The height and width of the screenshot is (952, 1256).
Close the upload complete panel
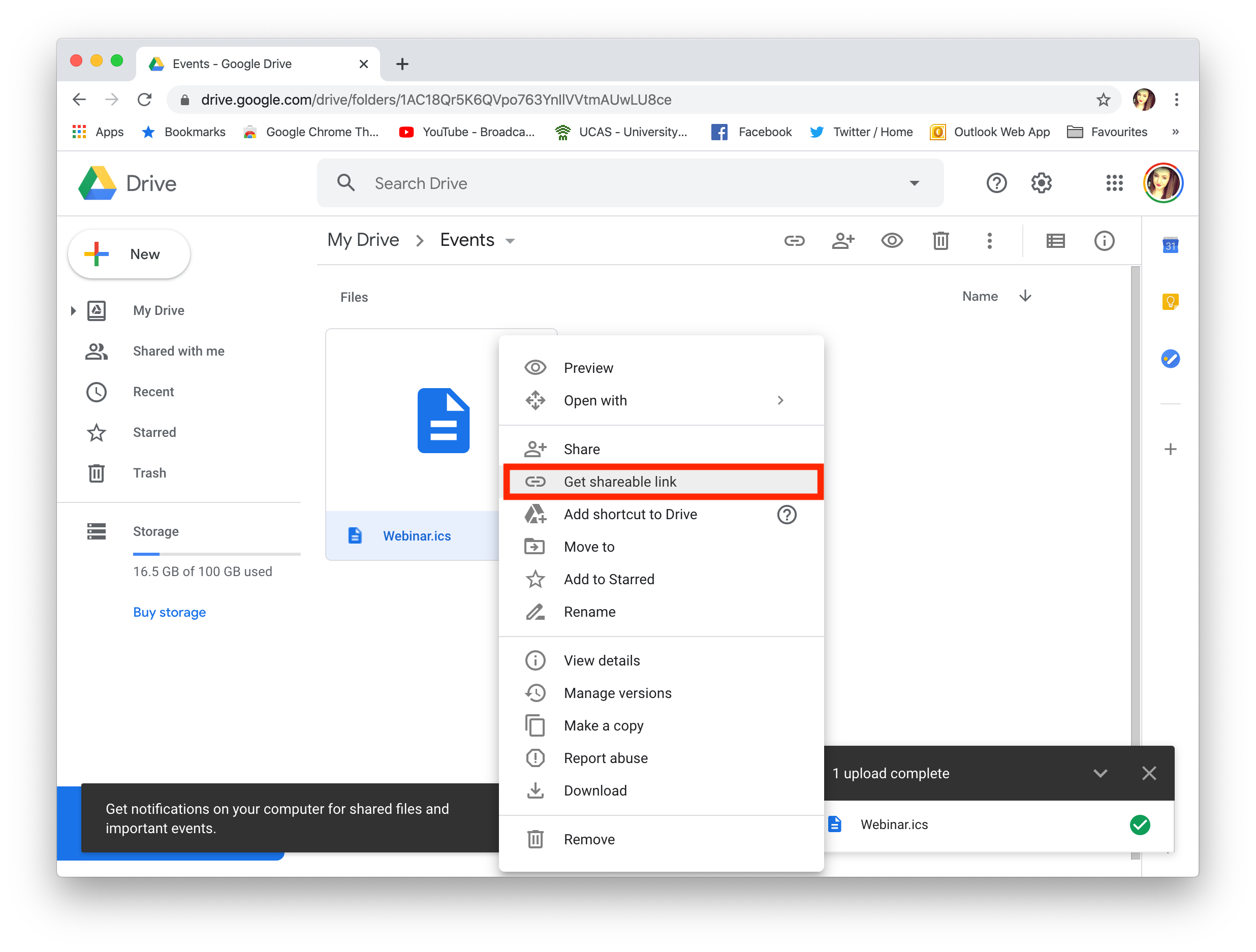1149,773
